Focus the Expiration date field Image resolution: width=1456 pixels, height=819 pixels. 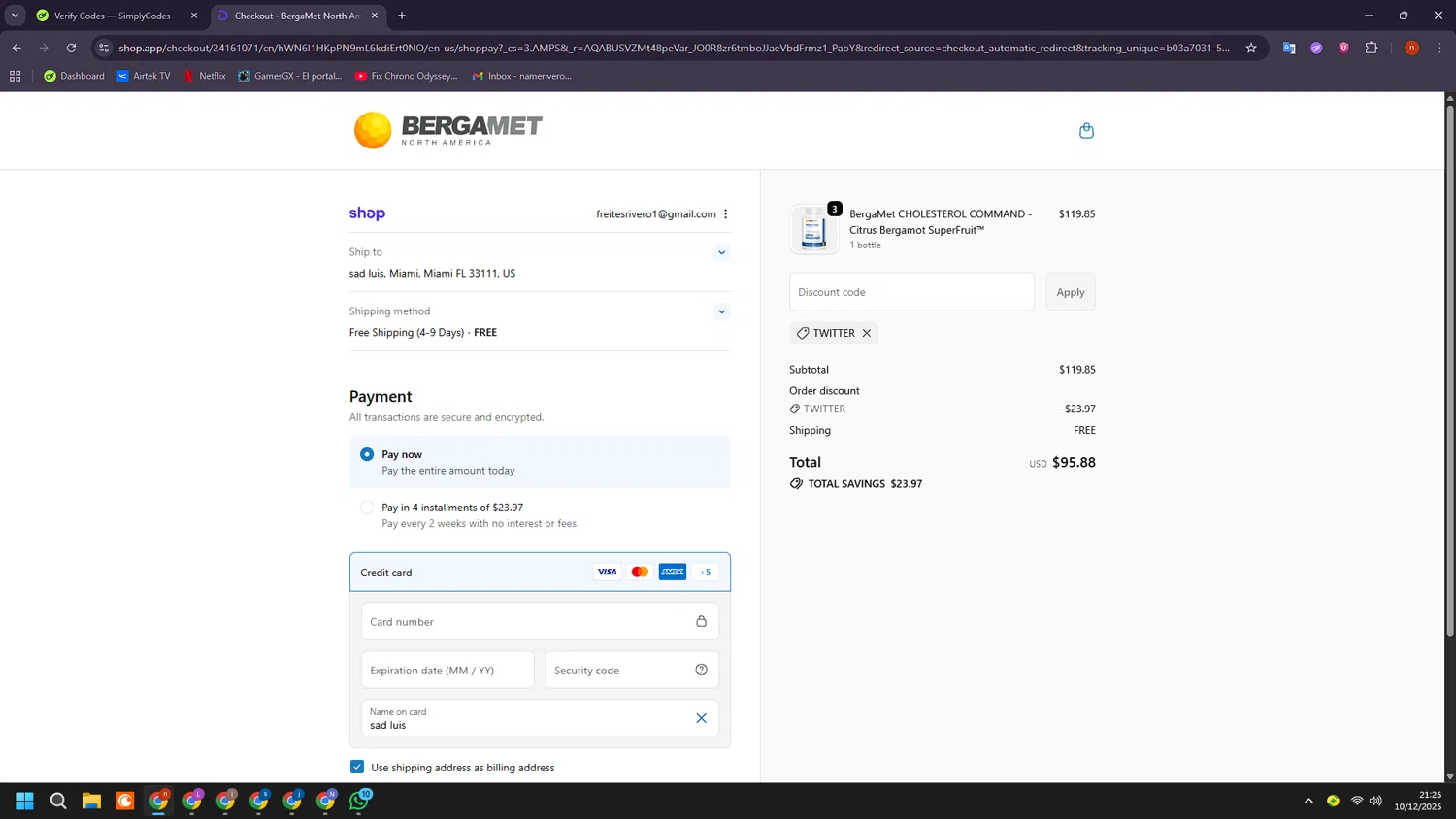click(447, 670)
